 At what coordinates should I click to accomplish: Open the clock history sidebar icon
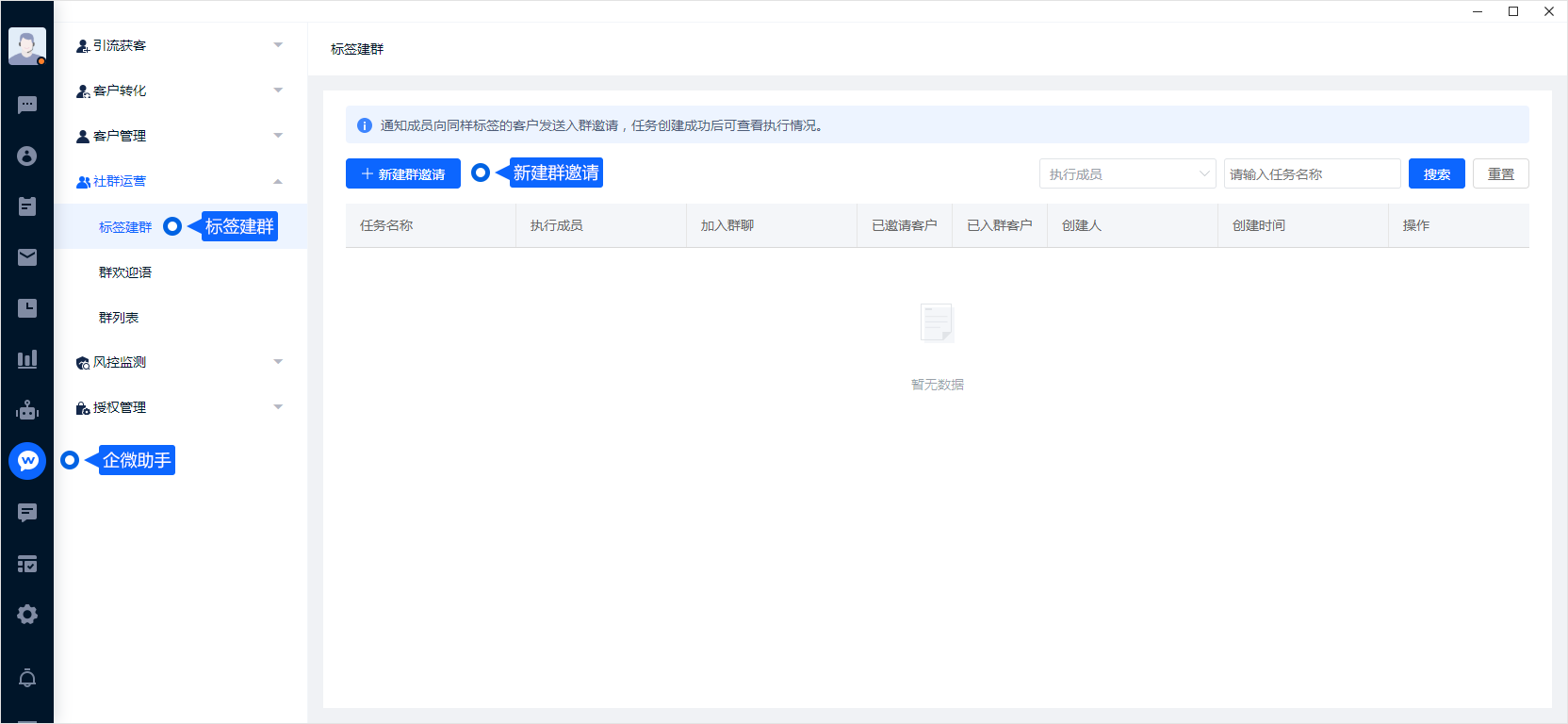click(x=27, y=308)
